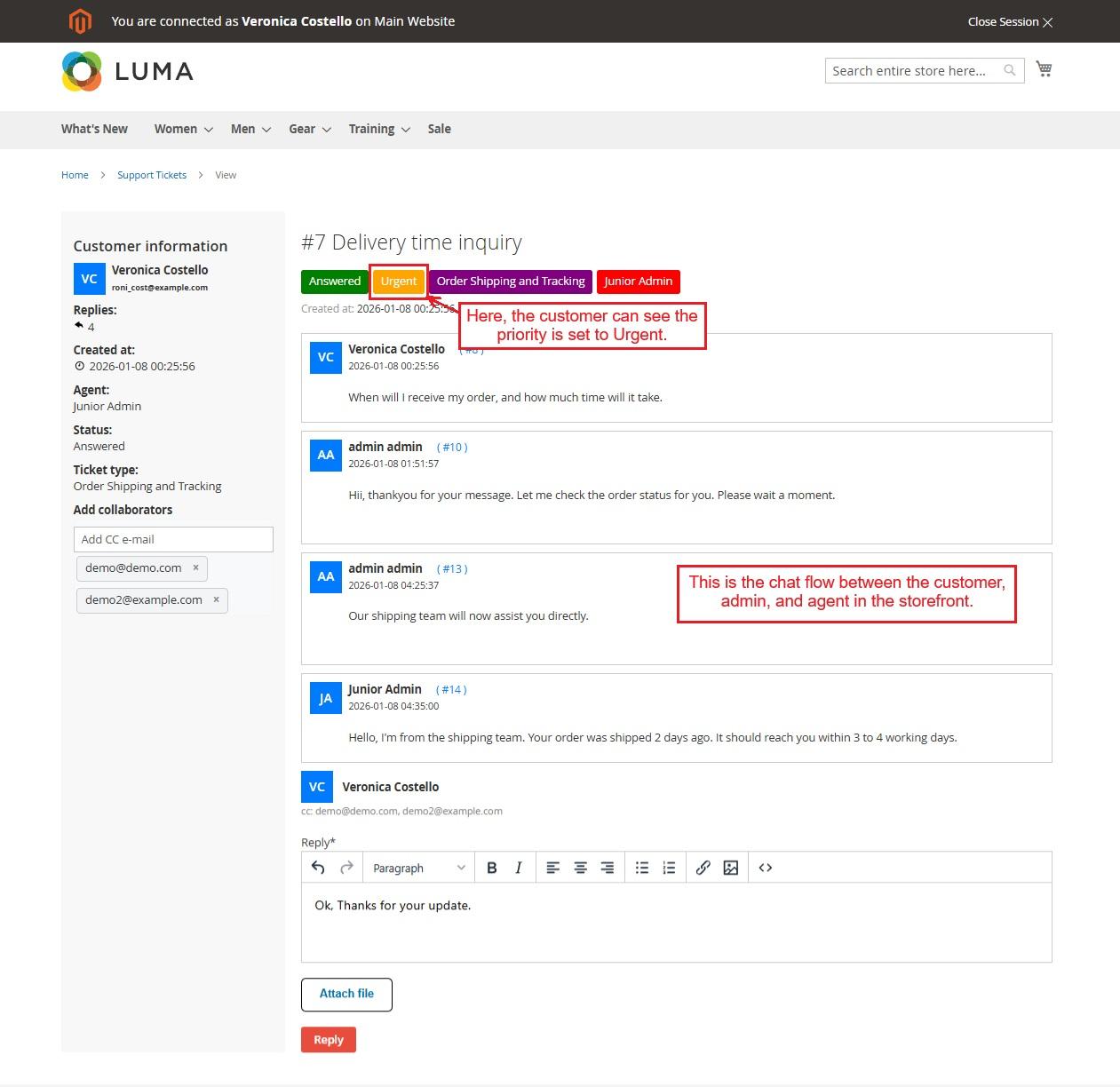Image resolution: width=1120 pixels, height=1087 pixels.
Task: Click the Add CC e-mail field
Action: tap(173, 539)
